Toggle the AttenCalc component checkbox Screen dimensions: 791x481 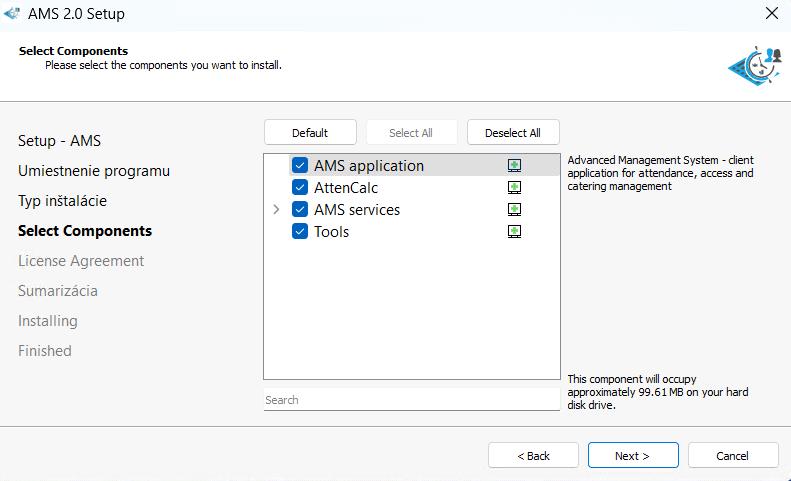(300, 188)
